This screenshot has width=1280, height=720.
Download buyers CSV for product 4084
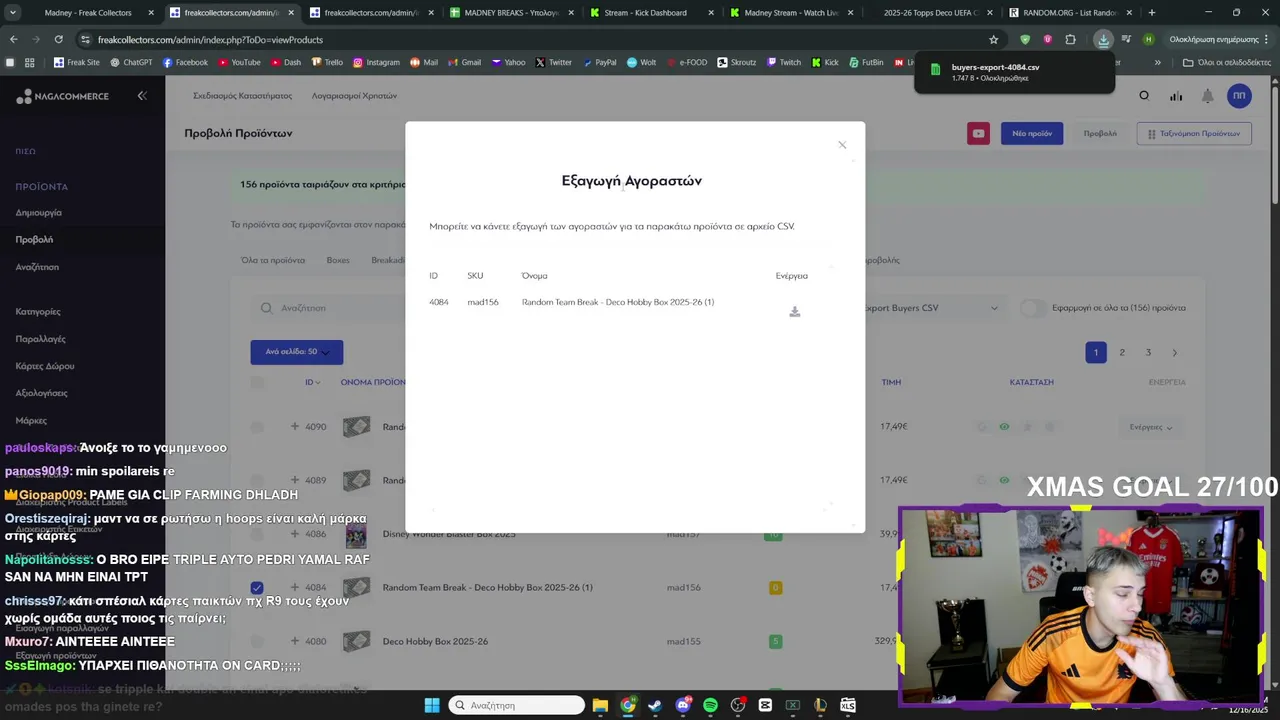click(x=795, y=312)
